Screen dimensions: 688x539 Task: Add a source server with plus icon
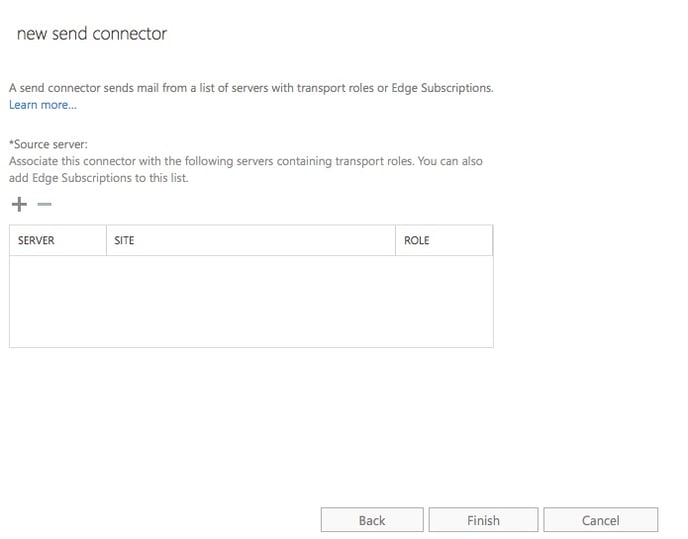tap(19, 204)
